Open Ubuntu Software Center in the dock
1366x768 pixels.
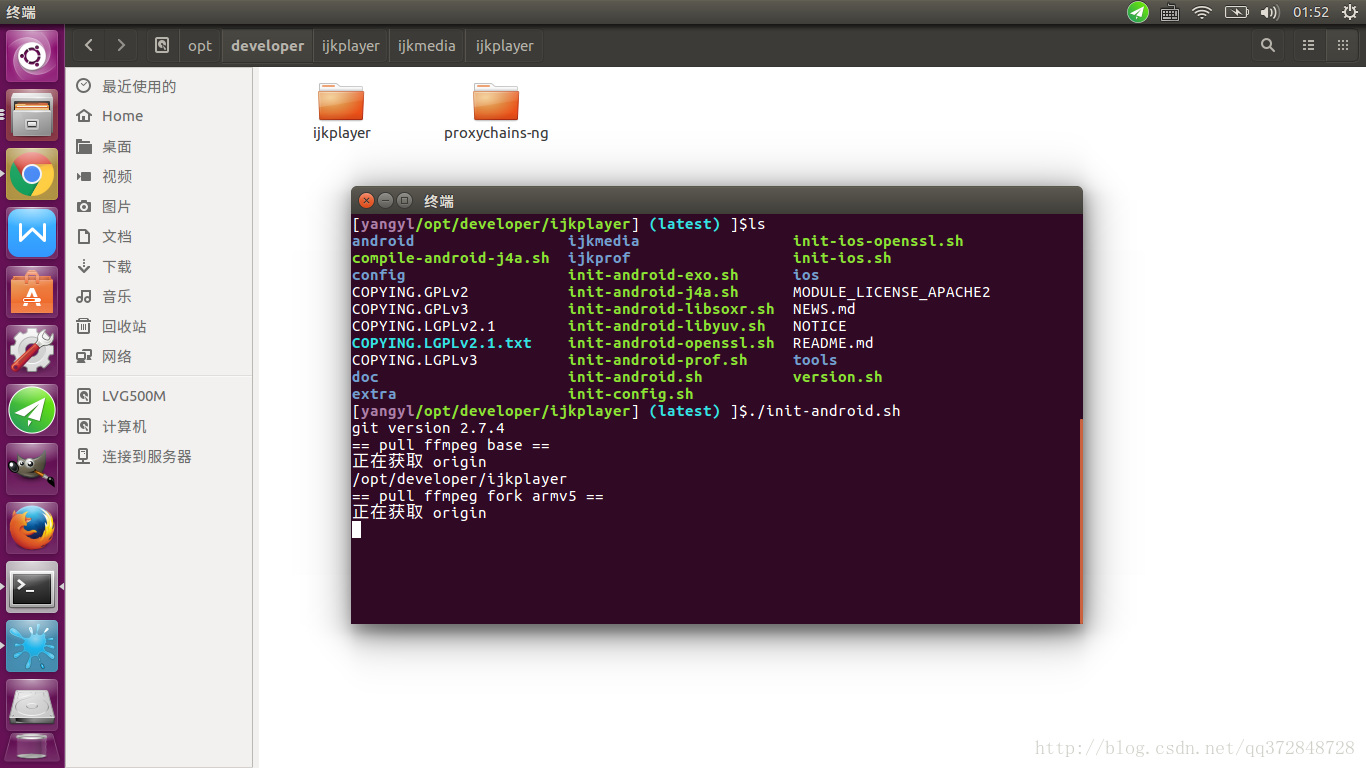(x=33, y=294)
